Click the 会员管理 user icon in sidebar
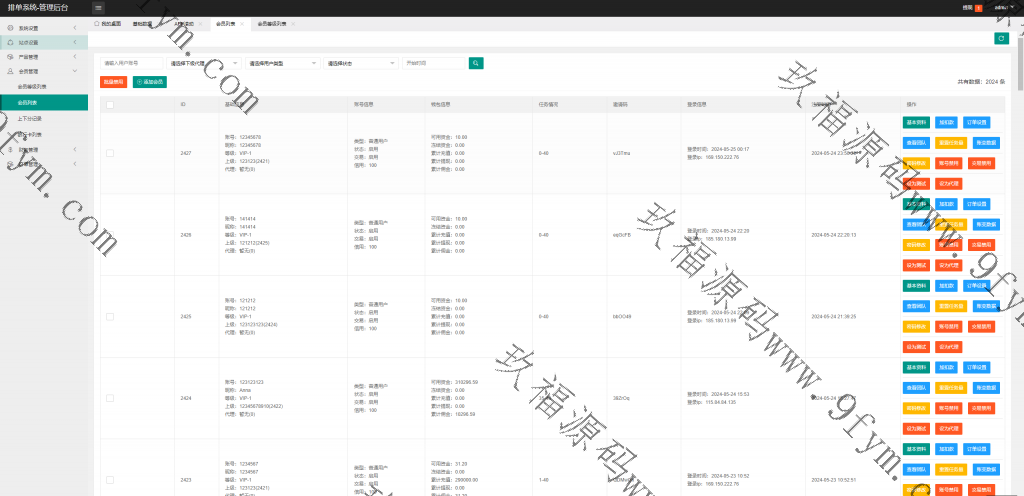Viewport: 1024px width, 496px height. (x=10, y=72)
